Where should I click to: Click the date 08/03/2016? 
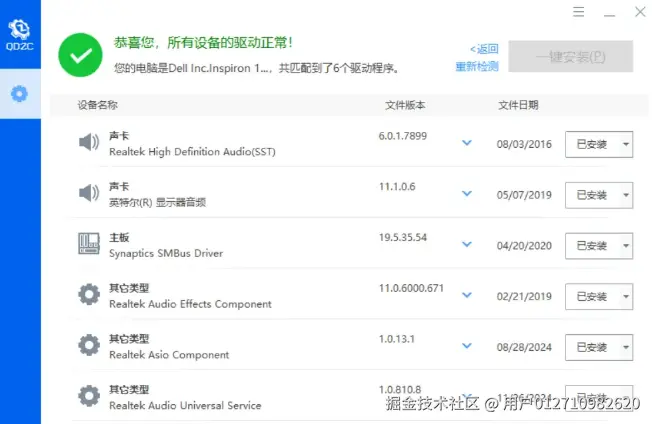(524, 144)
